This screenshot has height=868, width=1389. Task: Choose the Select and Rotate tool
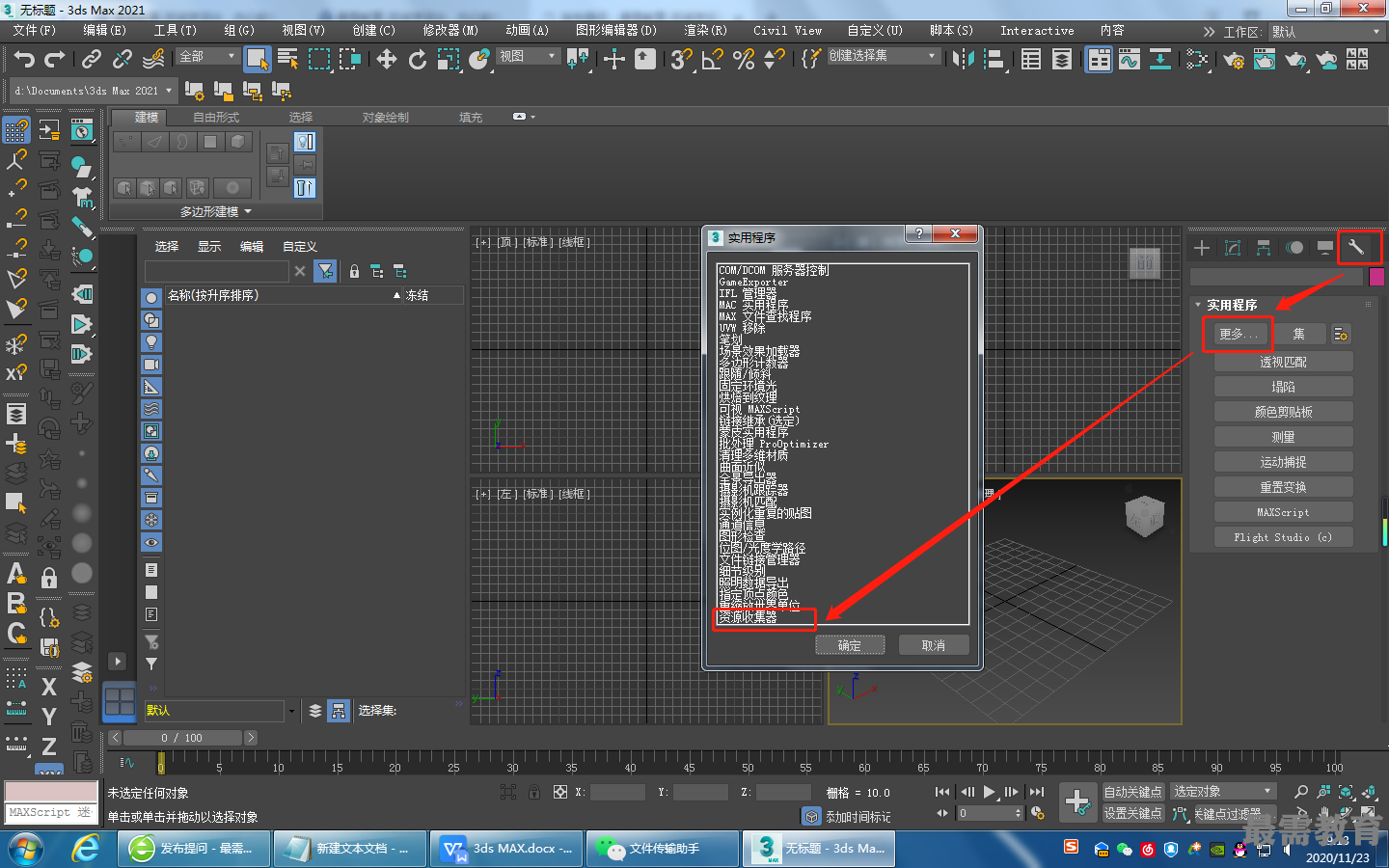(x=418, y=60)
